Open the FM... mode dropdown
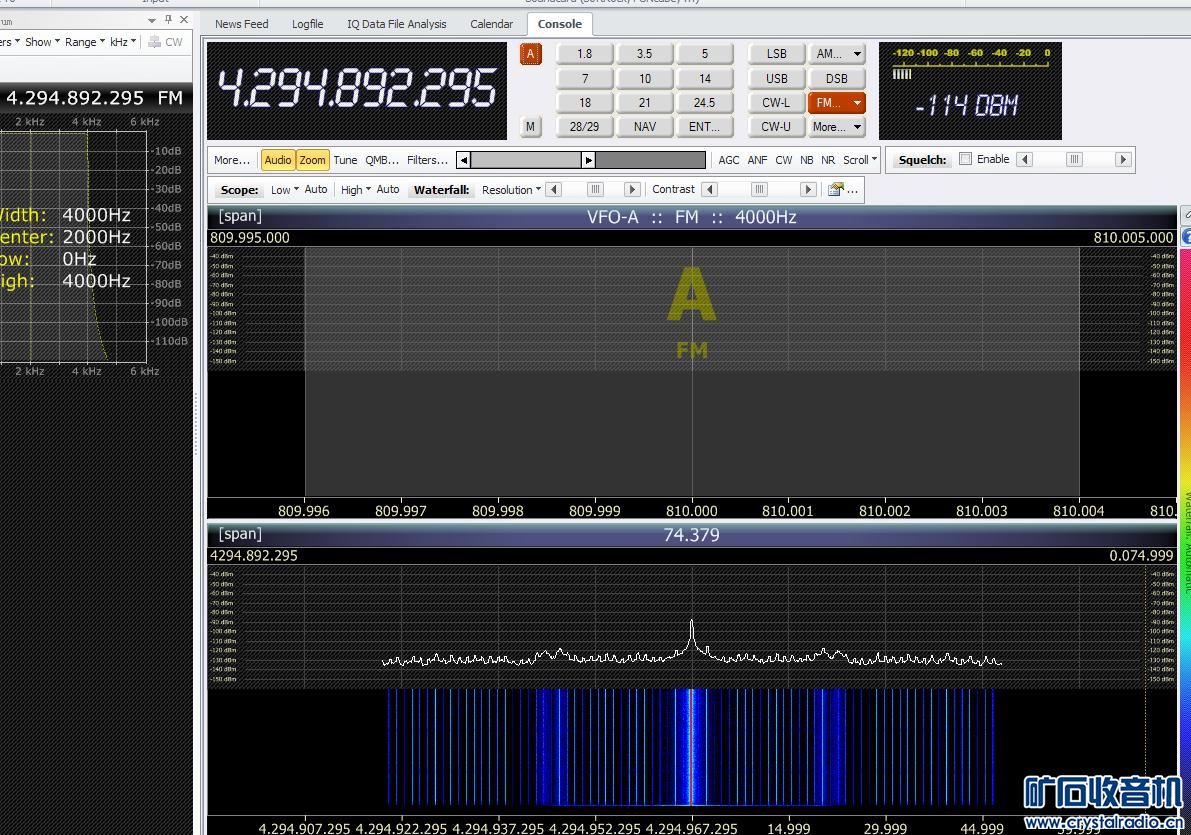This screenshot has width=1191, height=835. [836, 103]
